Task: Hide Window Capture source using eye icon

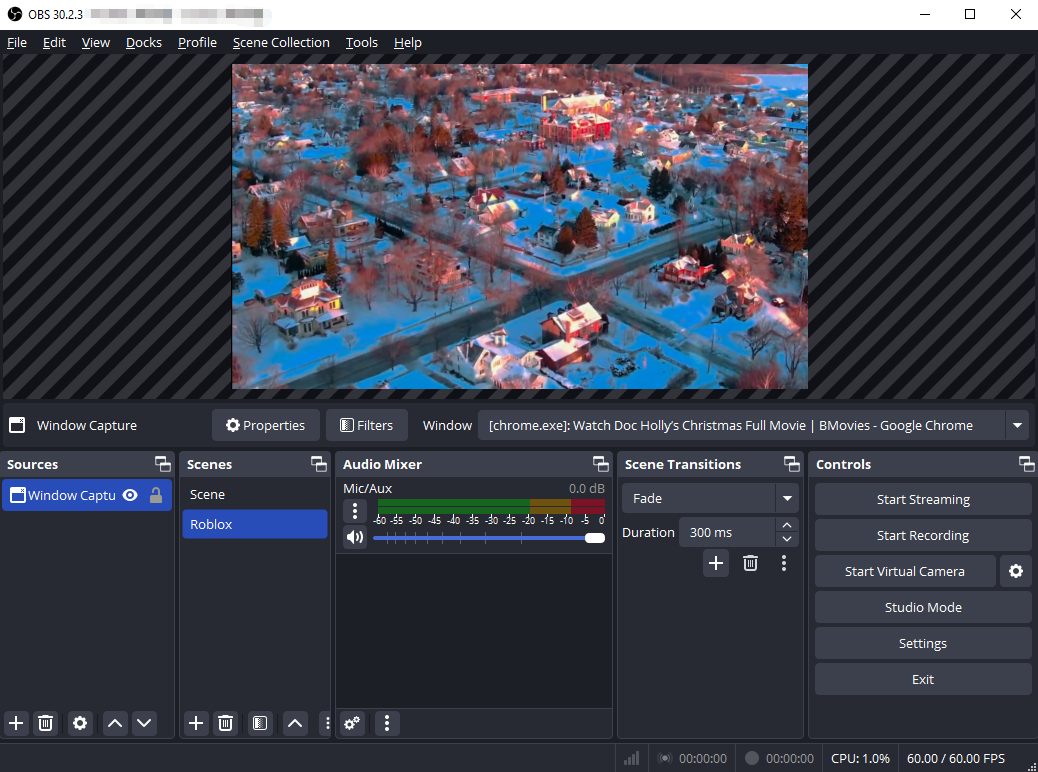Action: (x=130, y=495)
